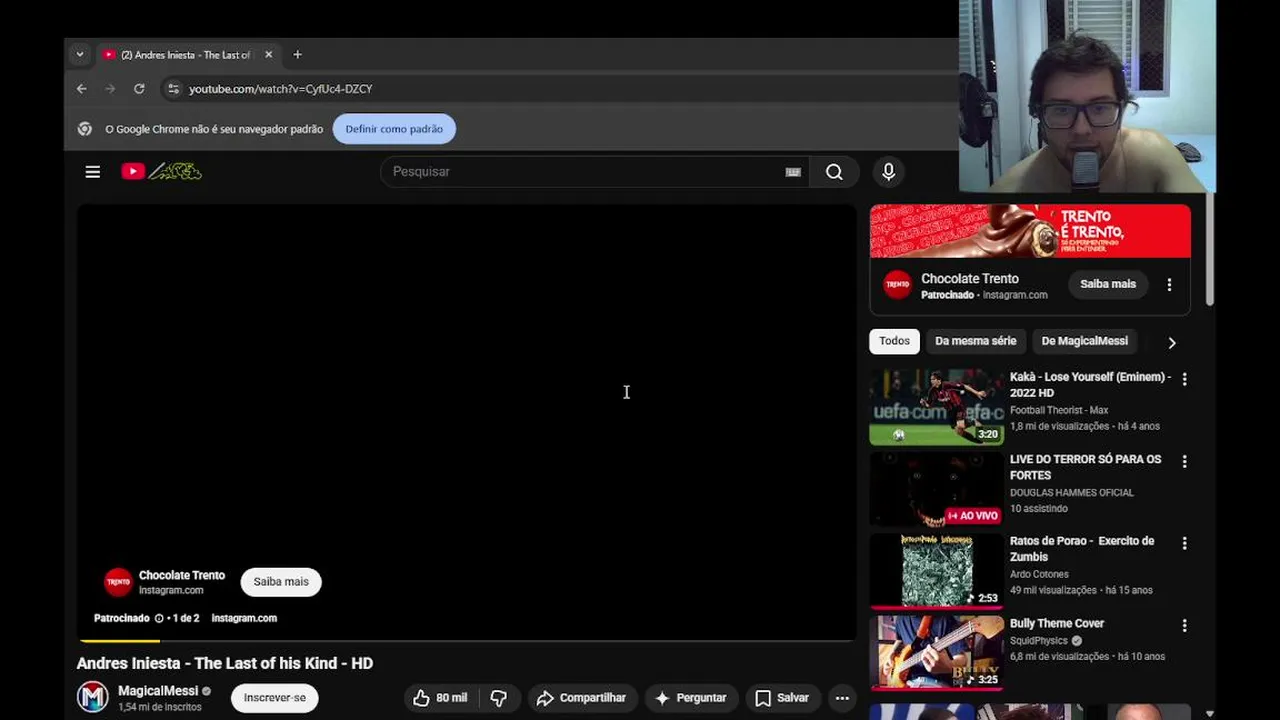The height and width of the screenshot is (720, 1280).
Task: Click the address bar URL
Action: pyautogui.click(x=281, y=89)
